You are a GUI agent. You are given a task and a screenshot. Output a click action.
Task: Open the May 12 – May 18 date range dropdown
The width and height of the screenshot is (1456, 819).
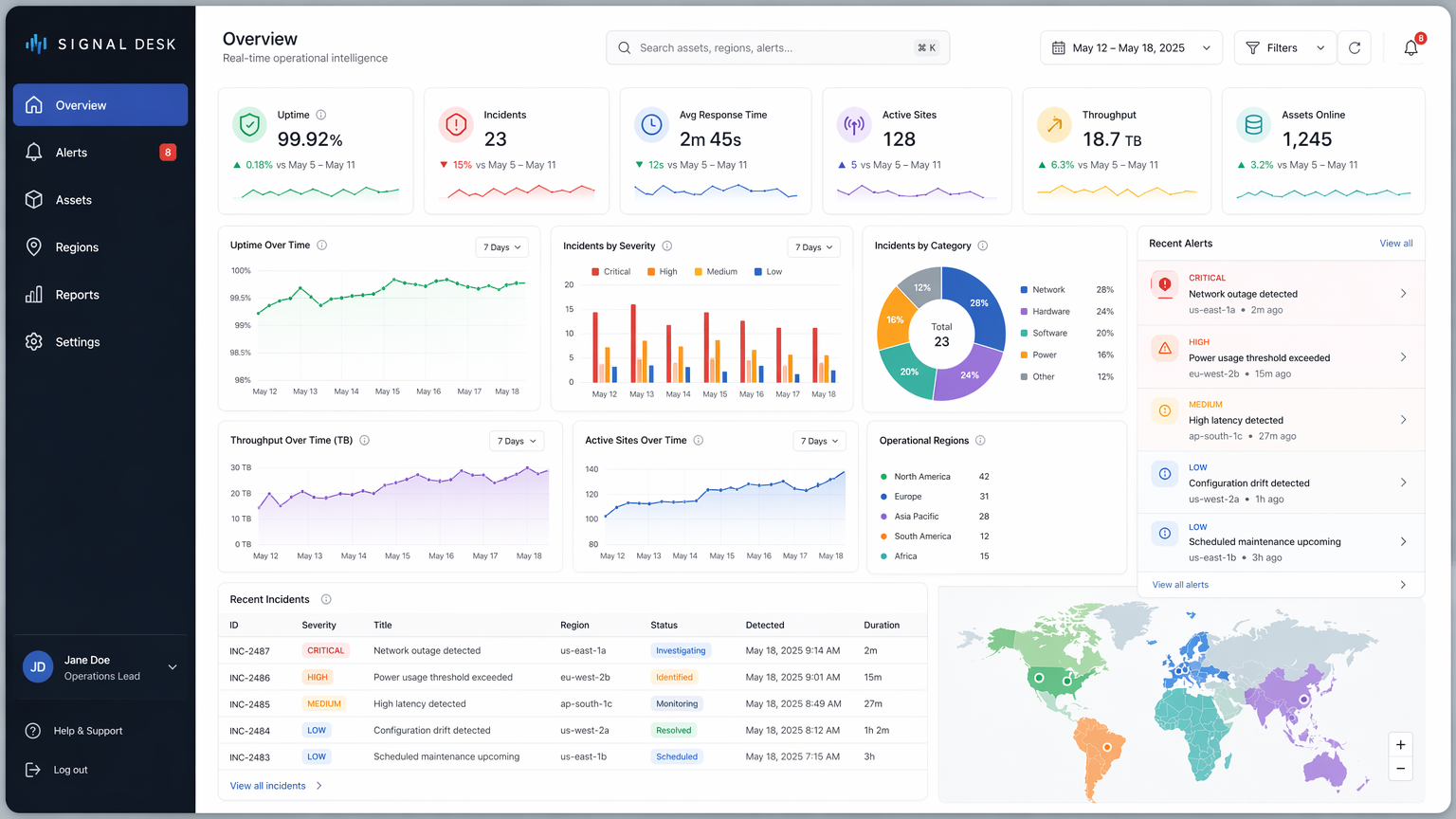(x=1130, y=48)
